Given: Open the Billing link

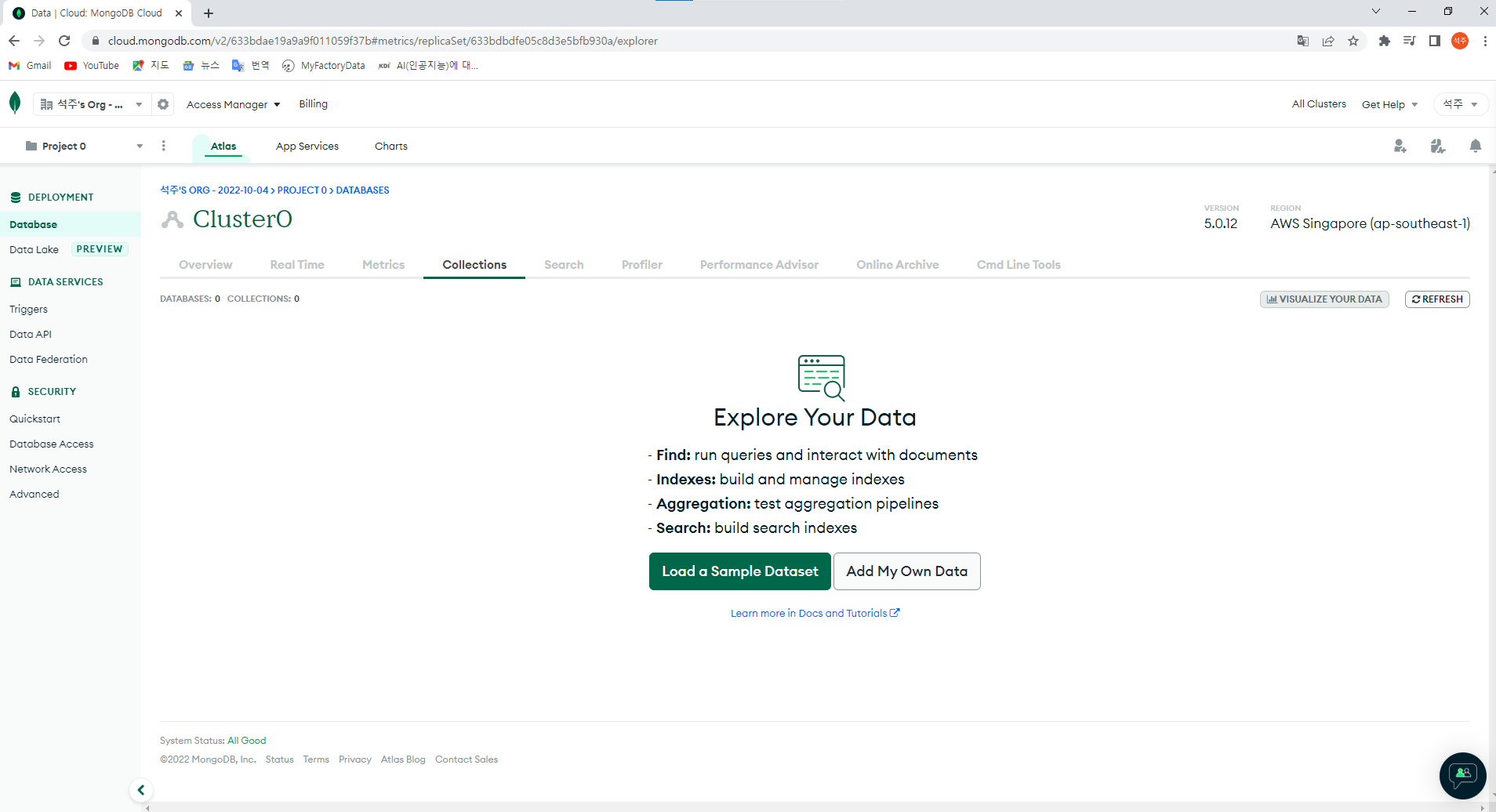Looking at the screenshot, I should click(313, 104).
